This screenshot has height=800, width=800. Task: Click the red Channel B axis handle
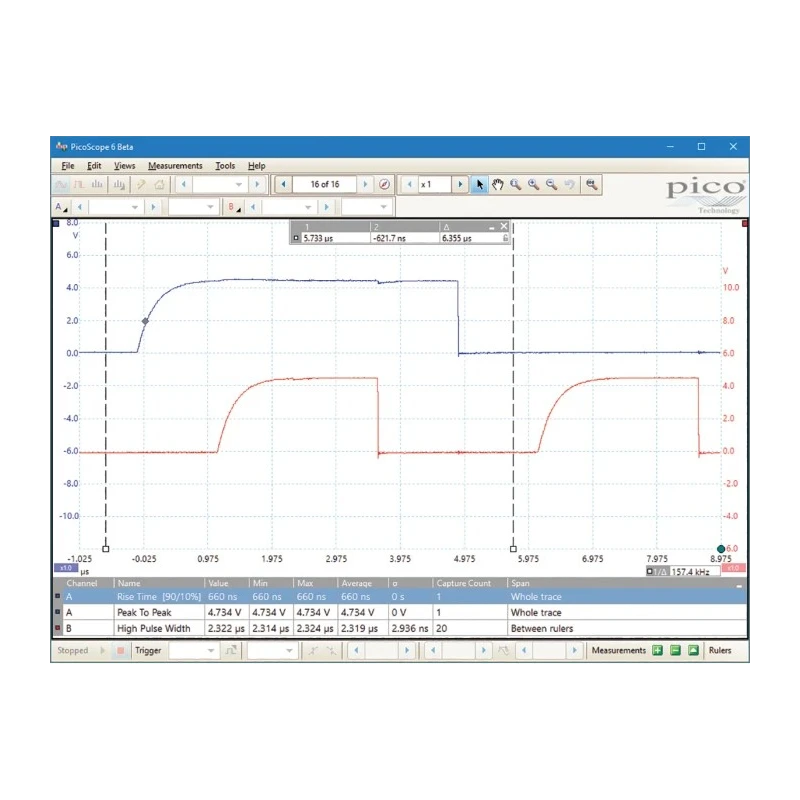(745, 223)
